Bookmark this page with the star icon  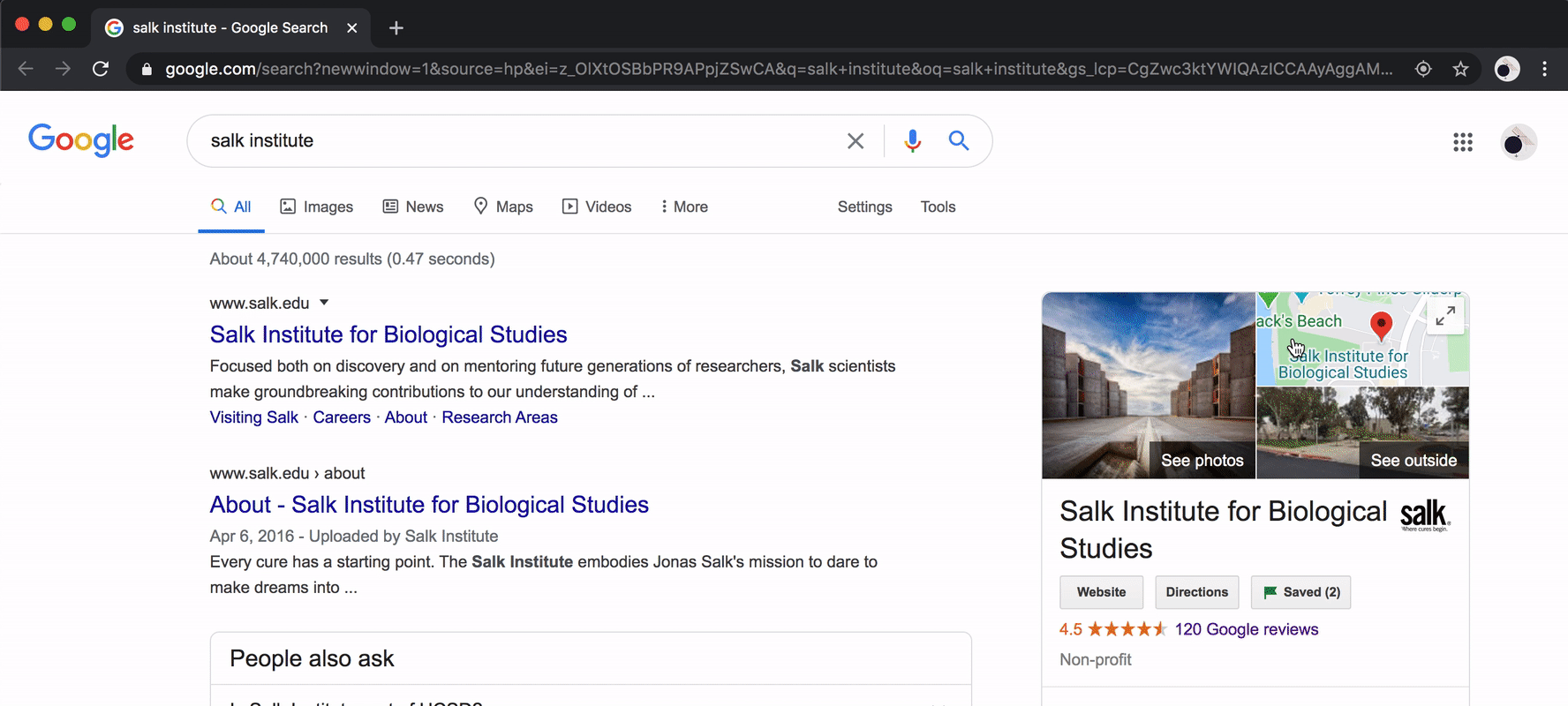pos(1460,69)
